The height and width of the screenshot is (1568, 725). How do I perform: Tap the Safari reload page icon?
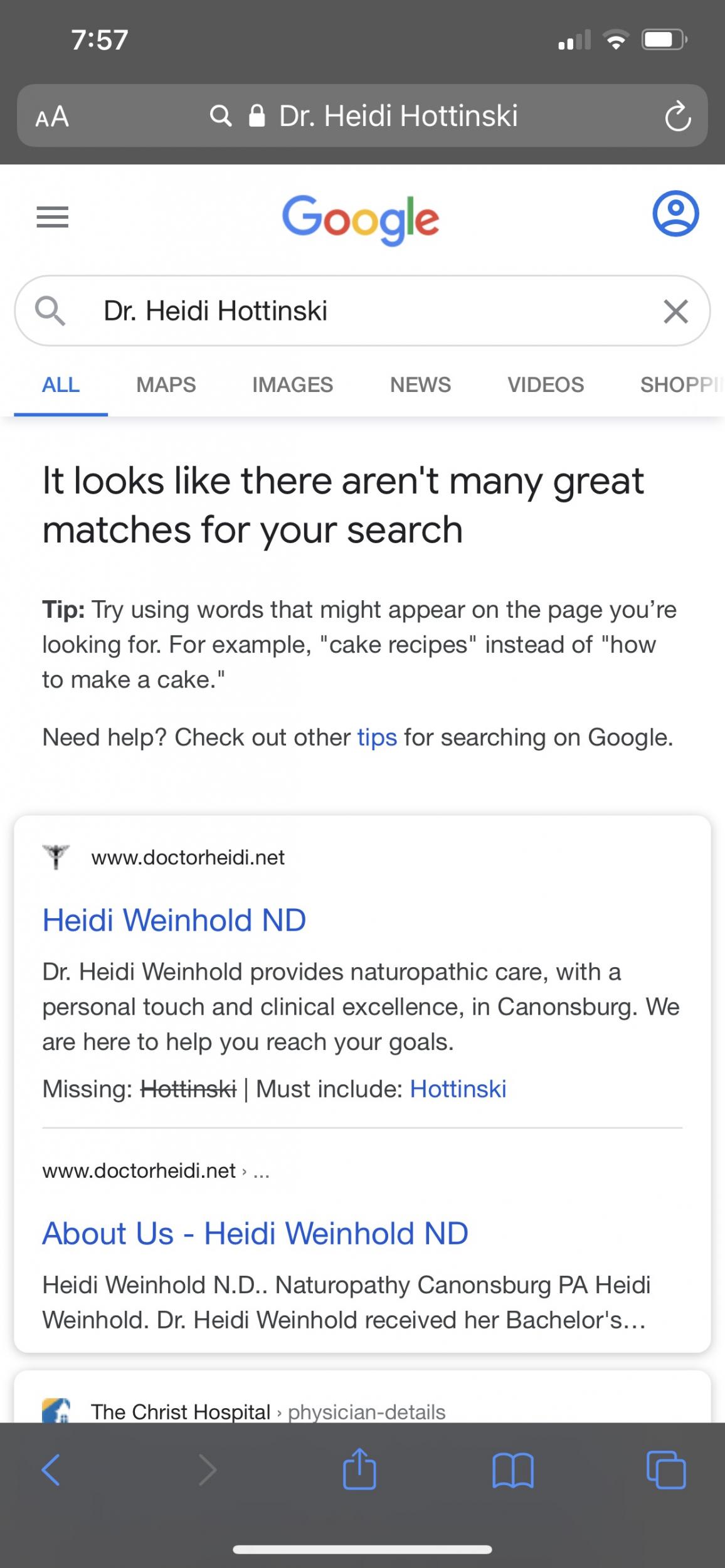coord(677,117)
